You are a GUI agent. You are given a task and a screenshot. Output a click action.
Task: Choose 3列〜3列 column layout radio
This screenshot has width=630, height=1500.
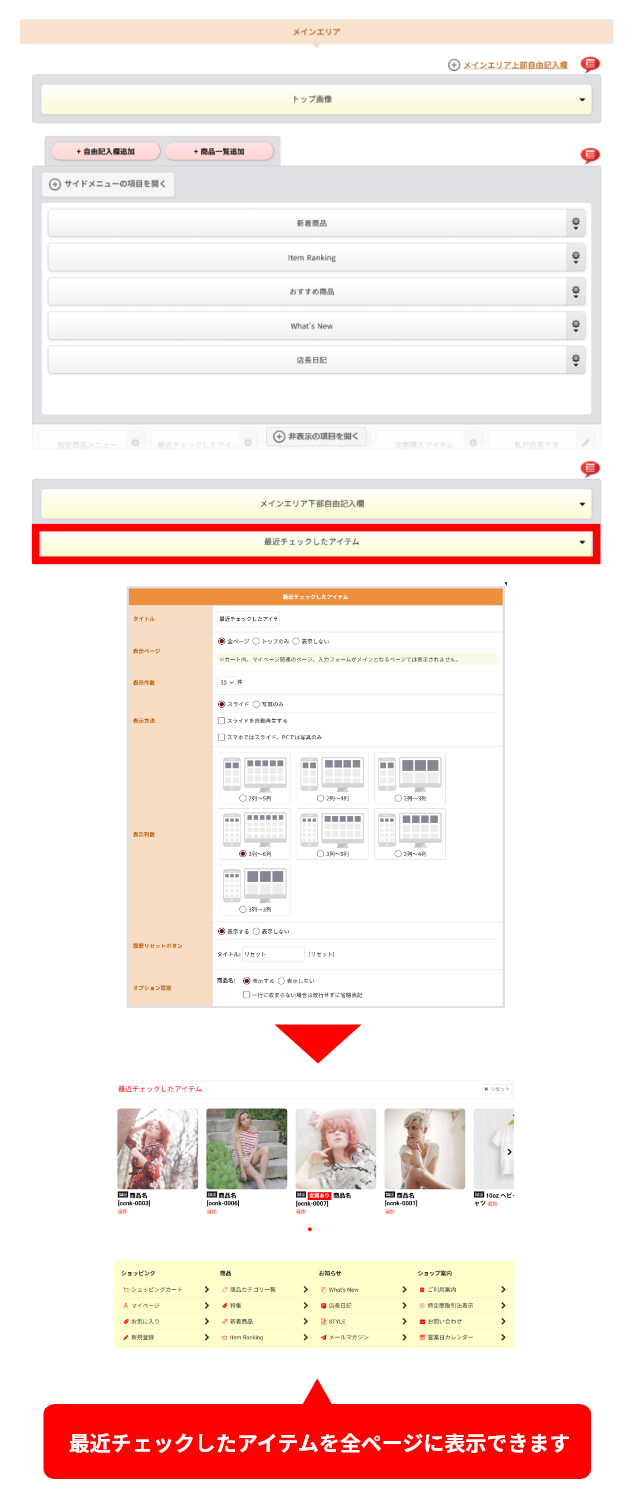click(242, 909)
